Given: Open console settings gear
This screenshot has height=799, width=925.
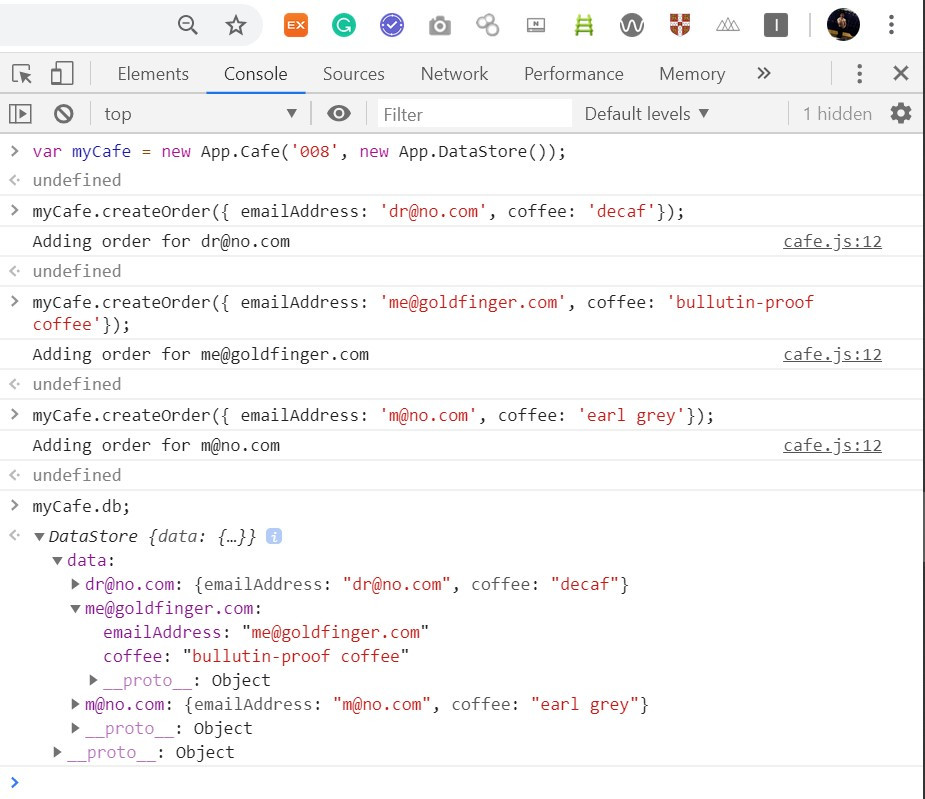Looking at the screenshot, I should tap(901, 113).
